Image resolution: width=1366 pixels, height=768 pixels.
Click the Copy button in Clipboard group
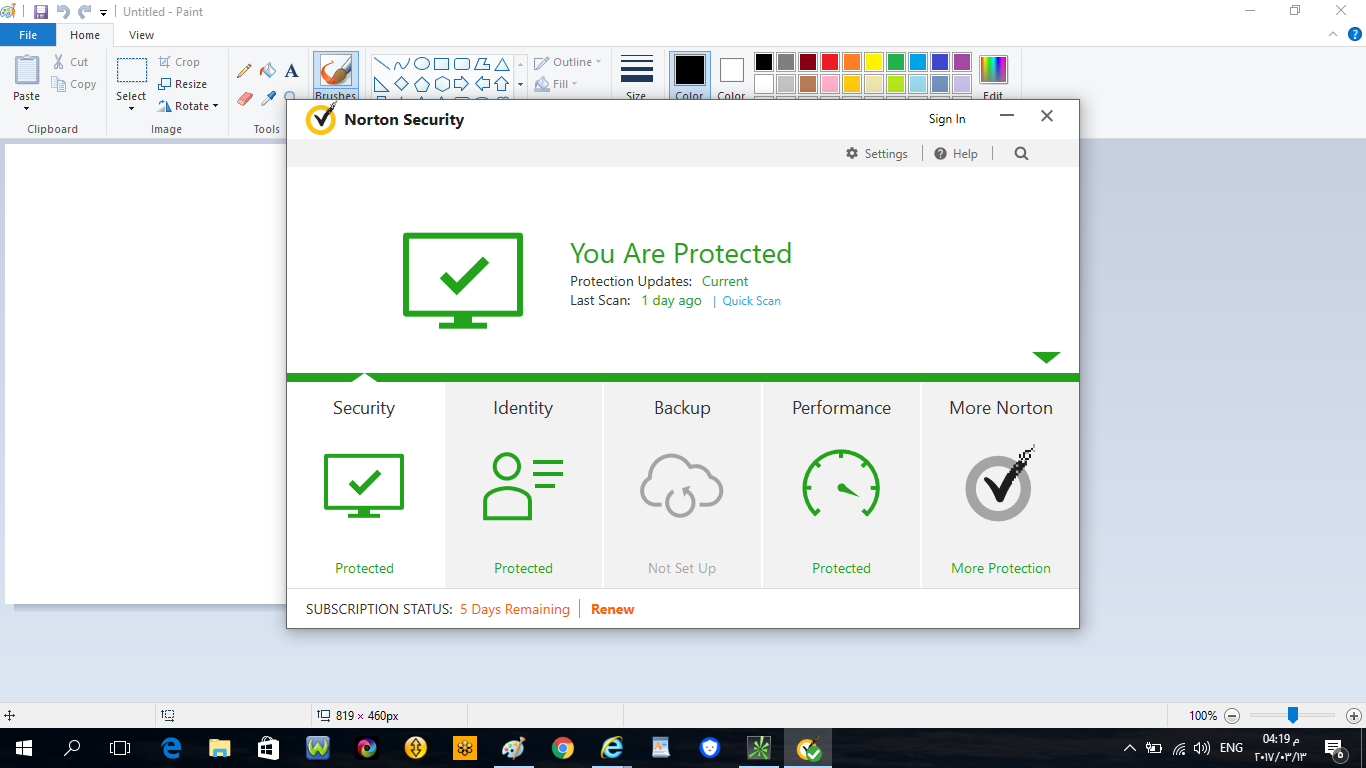[x=74, y=85]
